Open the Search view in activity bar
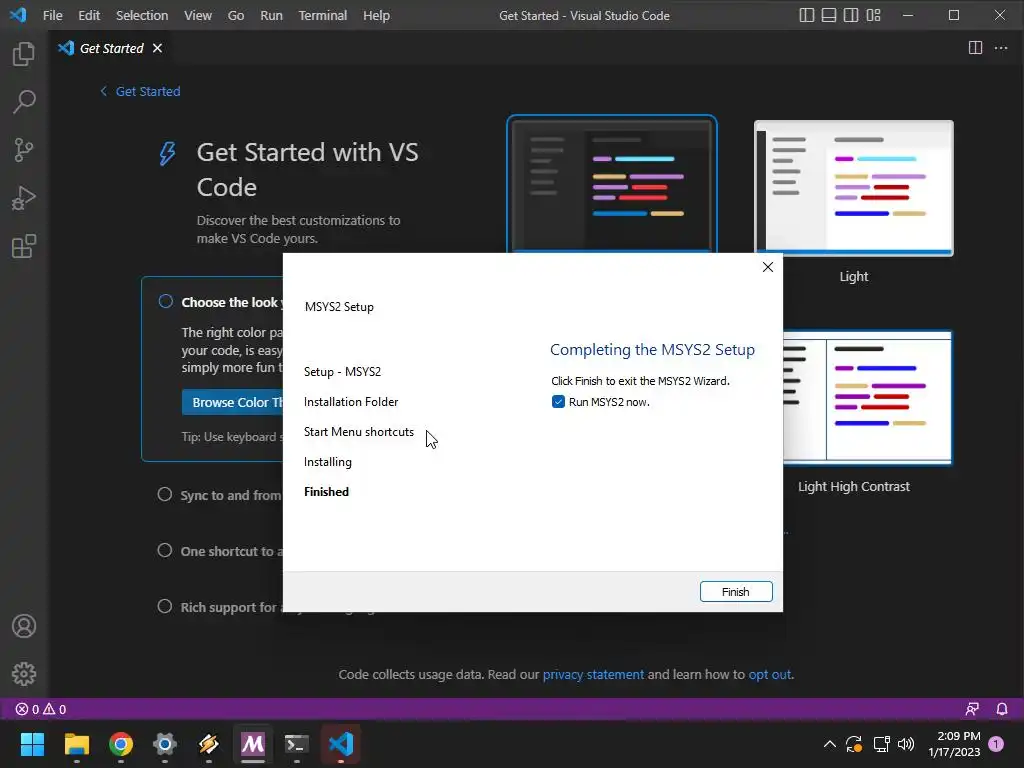This screenshot has height=768, width=1024. pyautogui.click(x=24, y=102)
